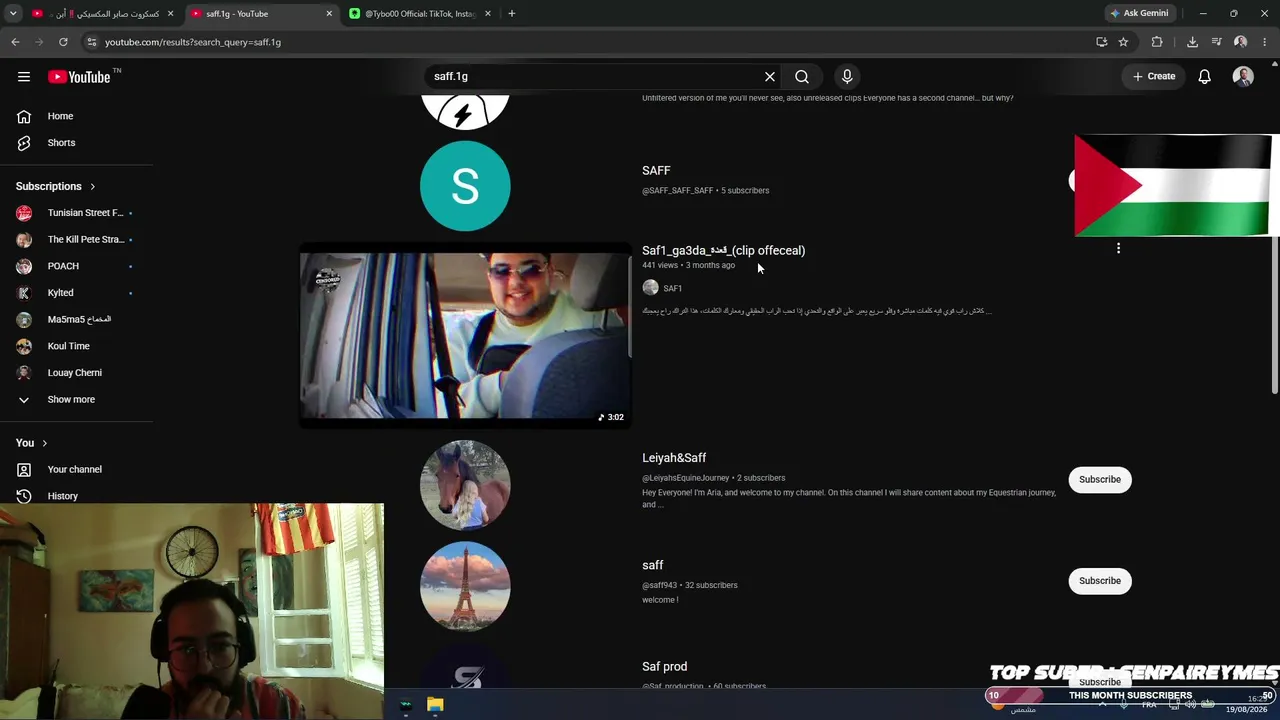Open SAFF channel title
The image size is (1280, 720).
656,171
